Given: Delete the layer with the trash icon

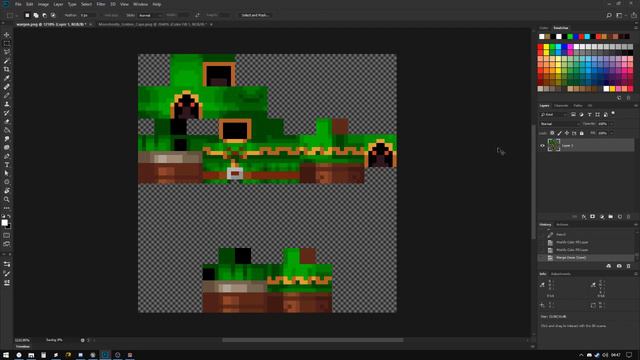Looking at the screenshot, I should click(629, 217).
